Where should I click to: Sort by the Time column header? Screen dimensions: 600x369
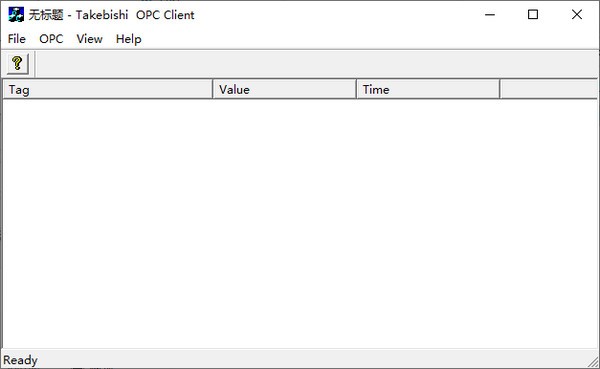tap(428, 89)
